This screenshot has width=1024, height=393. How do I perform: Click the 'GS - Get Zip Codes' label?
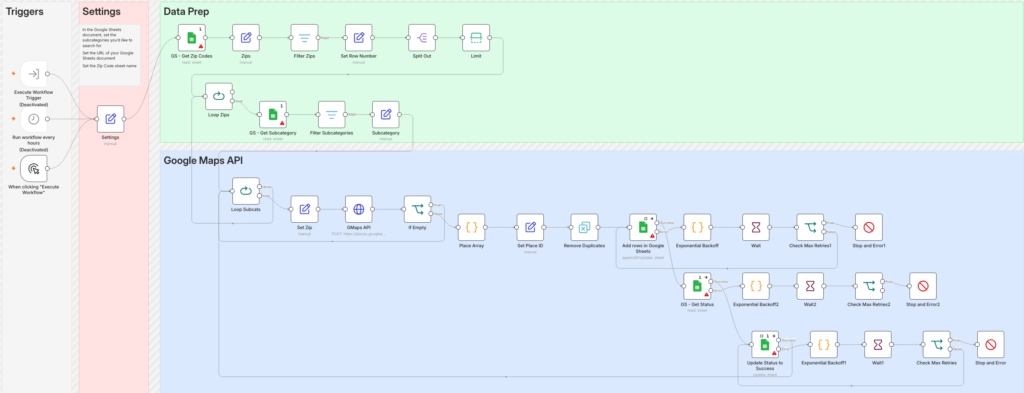pyautogui.click(x=191, y=56)
